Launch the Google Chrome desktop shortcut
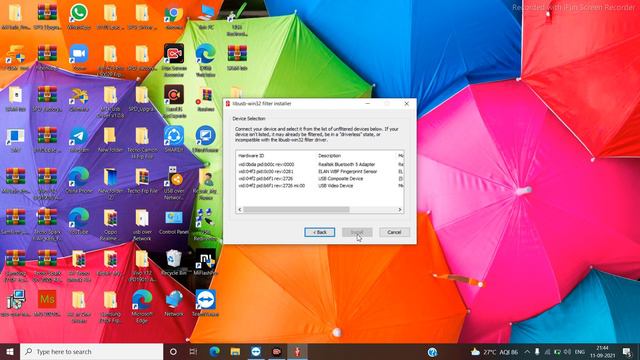640x360 pixels. 174,16
